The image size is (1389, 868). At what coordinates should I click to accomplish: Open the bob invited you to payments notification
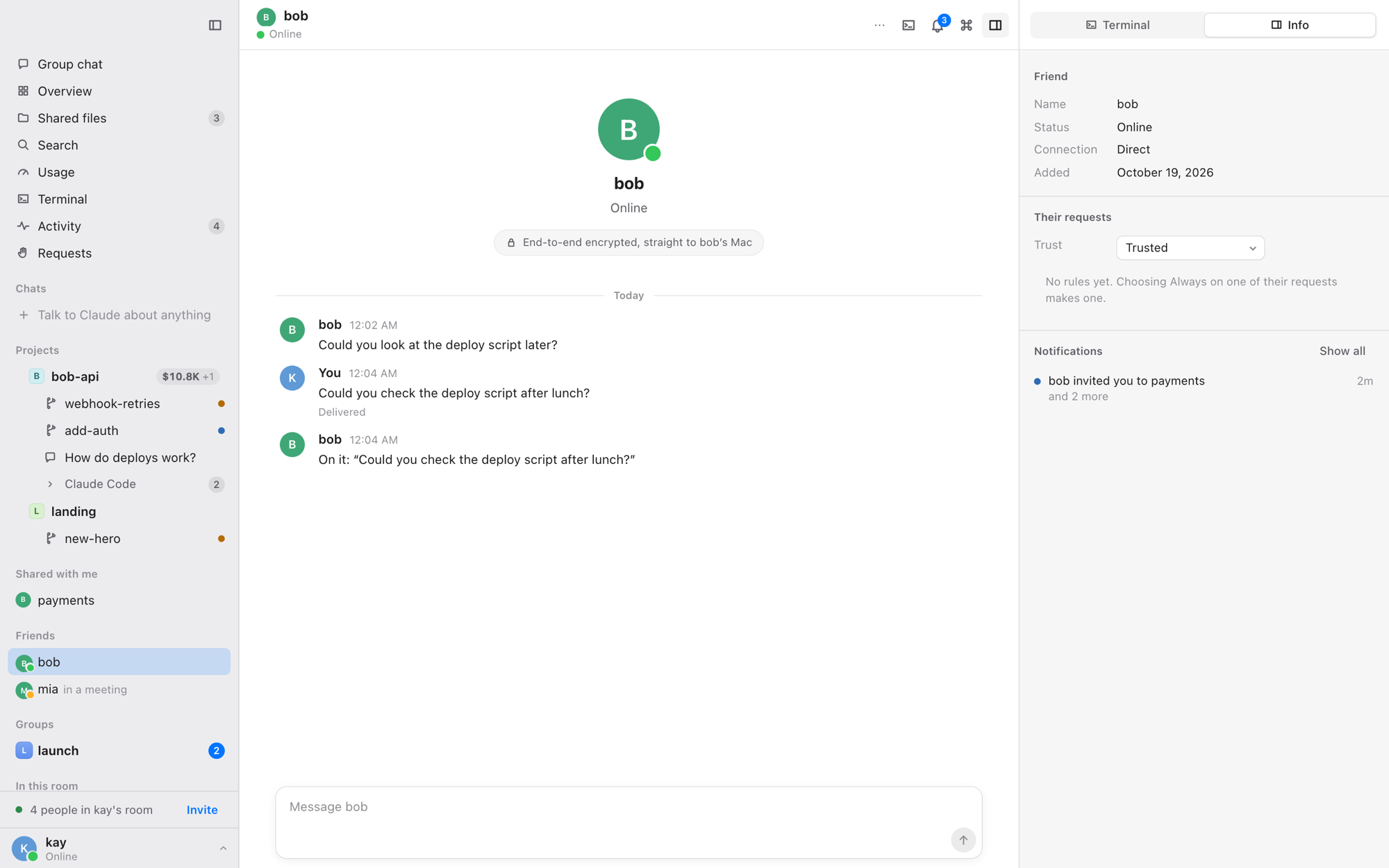point(1204,388)
